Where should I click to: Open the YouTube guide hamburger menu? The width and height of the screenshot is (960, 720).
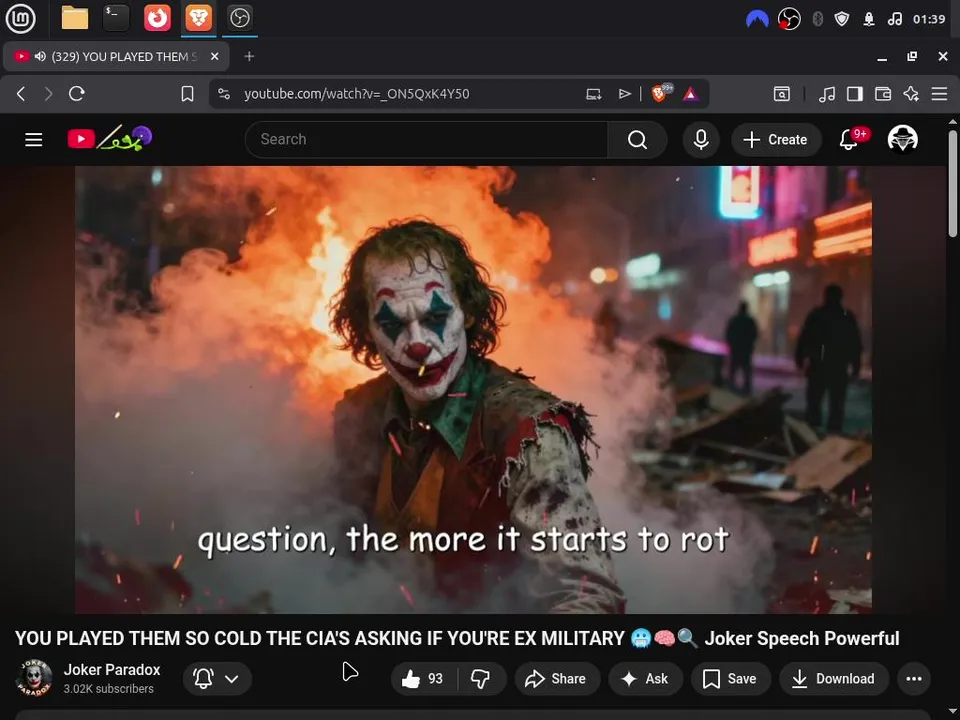[34, 140]
